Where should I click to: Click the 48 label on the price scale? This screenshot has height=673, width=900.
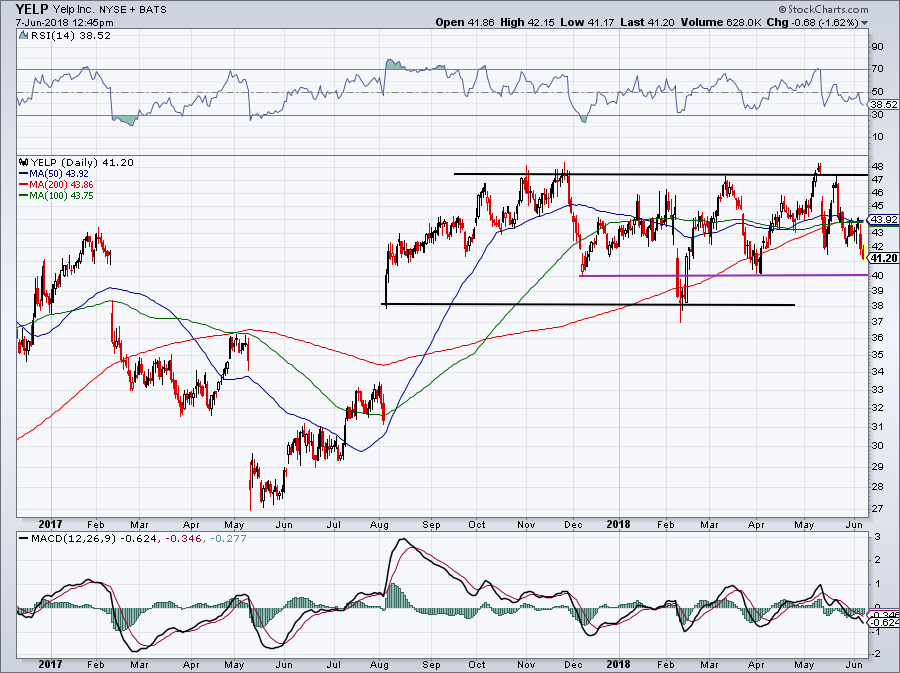pyautogui.click(x=878, y=166)
